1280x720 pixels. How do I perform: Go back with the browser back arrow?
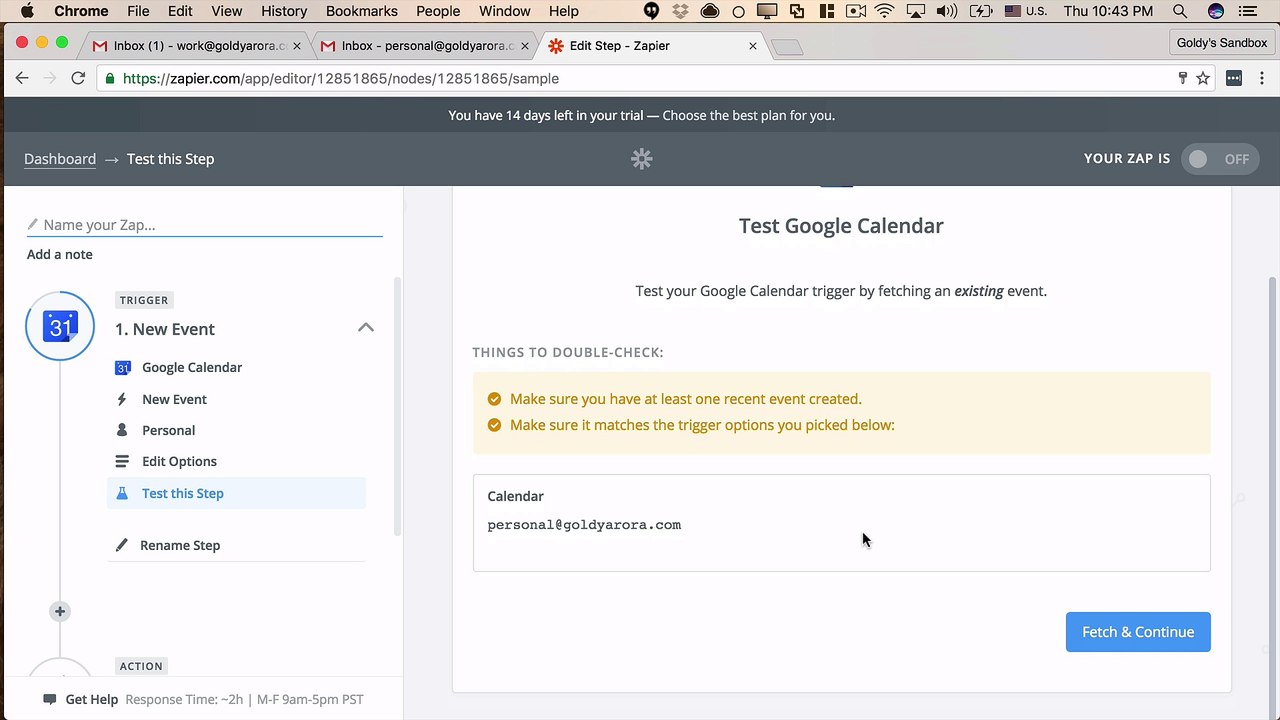[22, 78]
